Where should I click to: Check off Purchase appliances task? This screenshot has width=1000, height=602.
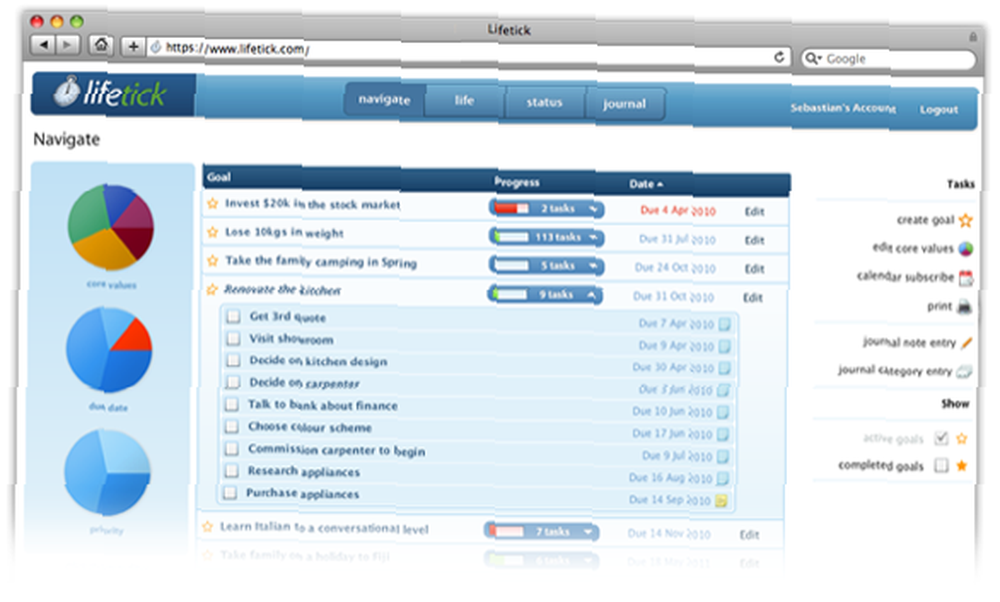230,492
